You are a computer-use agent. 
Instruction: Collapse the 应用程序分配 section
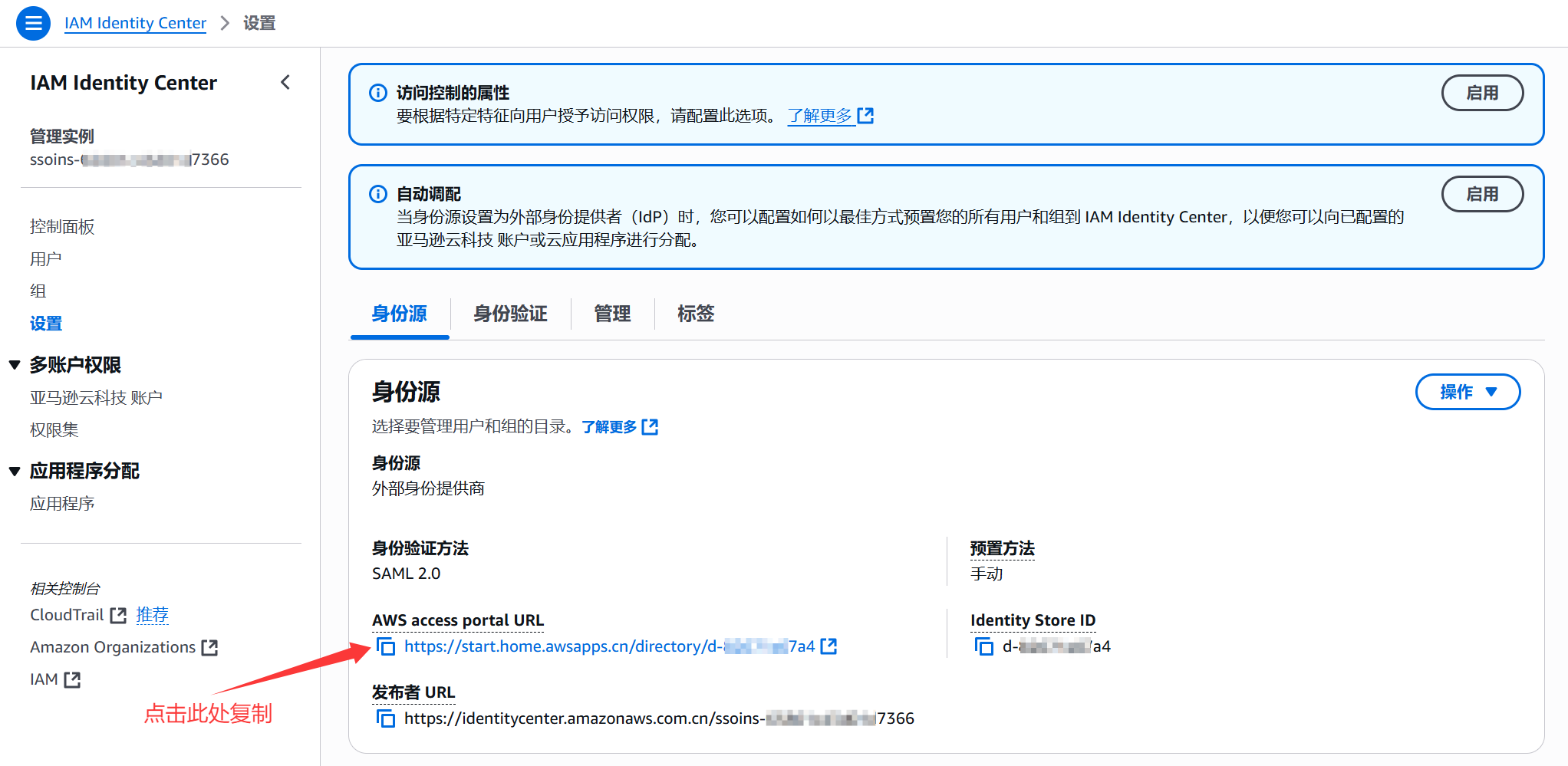point(15,471)
